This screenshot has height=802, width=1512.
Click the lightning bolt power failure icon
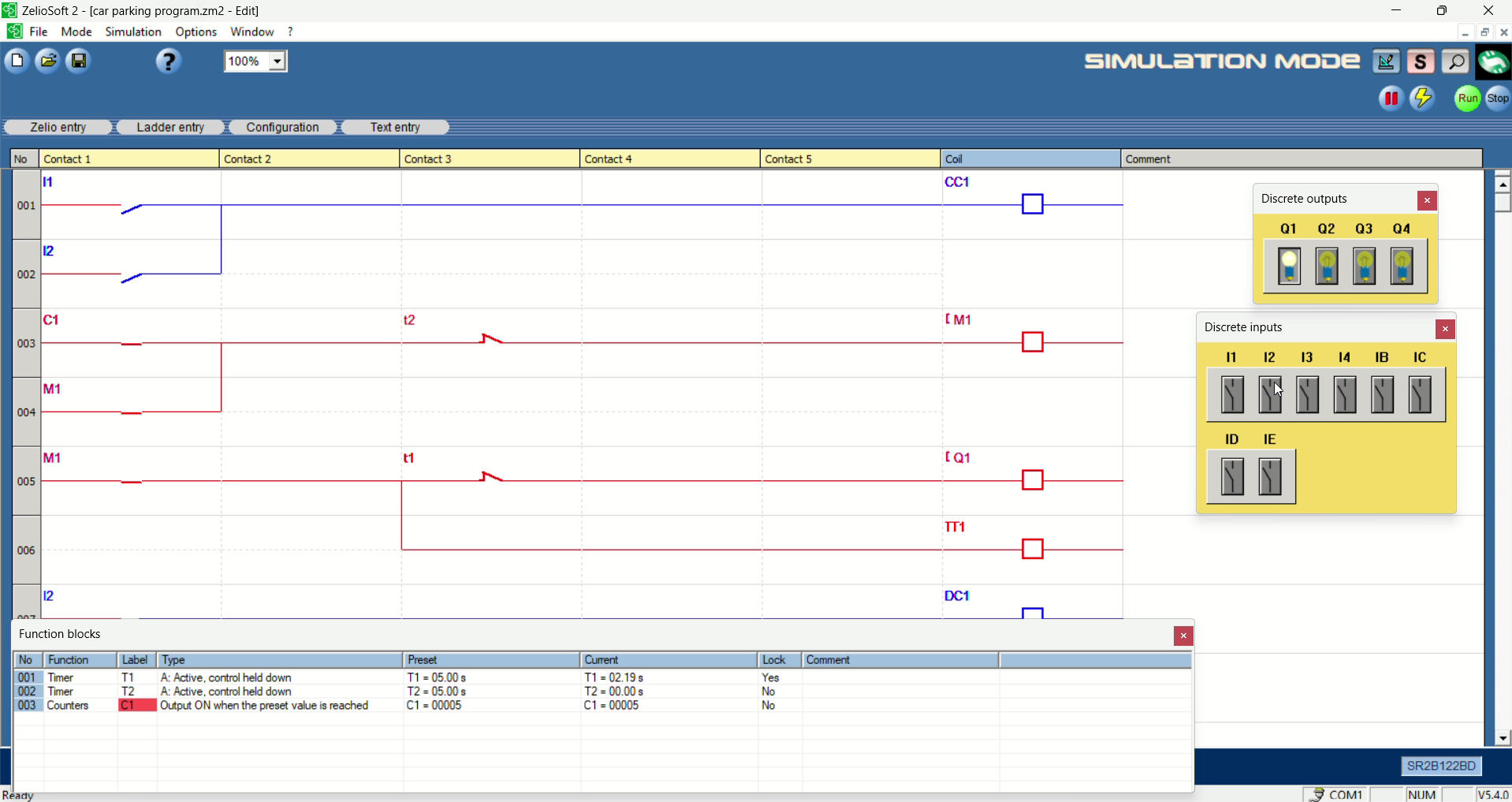tap(1423, 99)
